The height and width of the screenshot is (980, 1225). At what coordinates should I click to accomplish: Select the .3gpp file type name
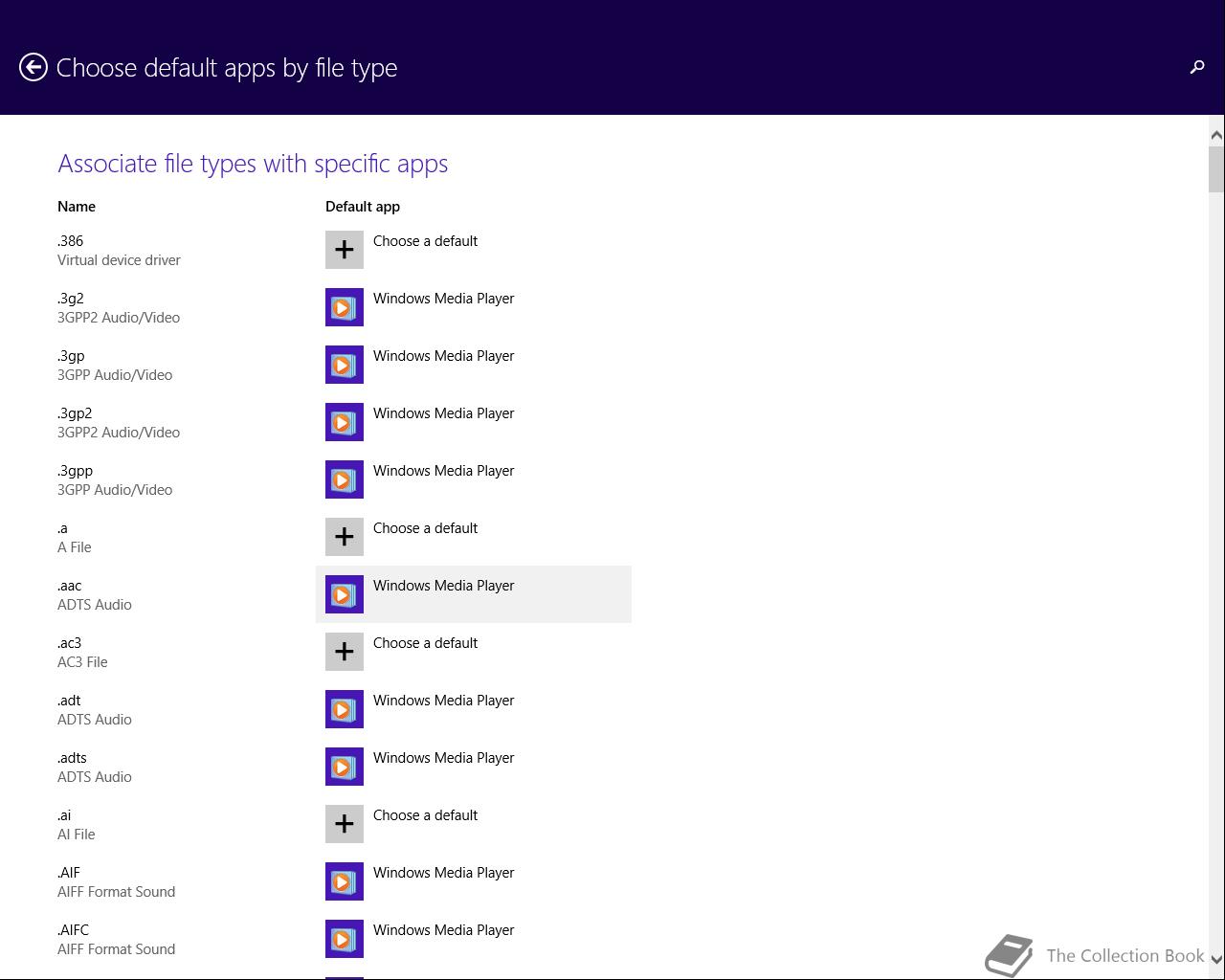coord(75,471)
